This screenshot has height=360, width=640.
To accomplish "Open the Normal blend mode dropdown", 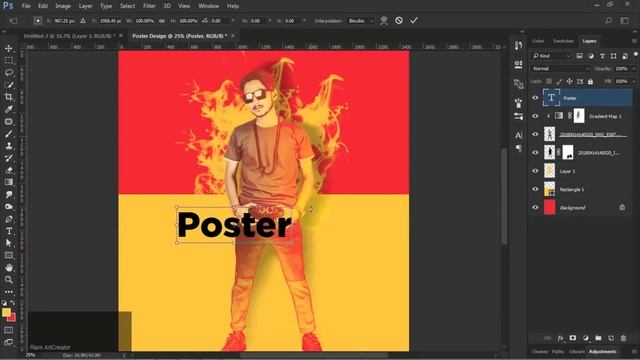I will 560,69.
